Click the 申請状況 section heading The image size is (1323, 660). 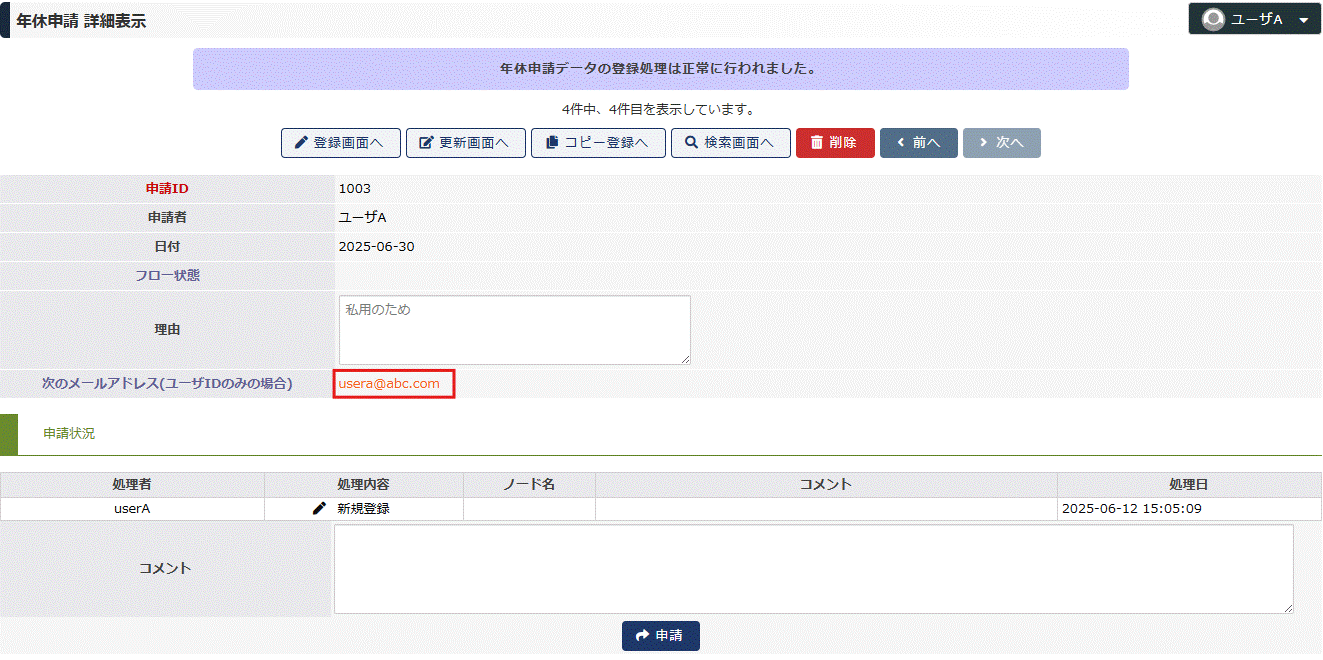(x=70, y=434)
